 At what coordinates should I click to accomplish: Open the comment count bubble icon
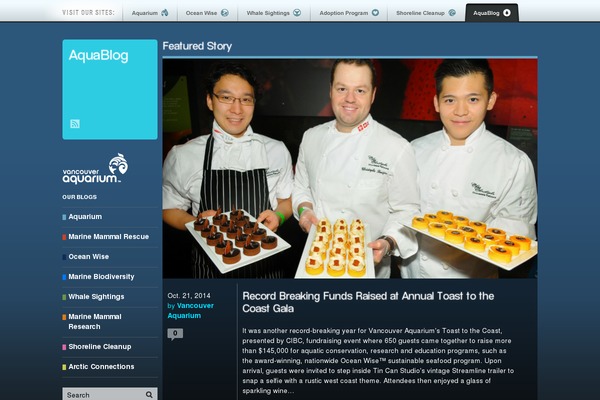click(175, 334)
